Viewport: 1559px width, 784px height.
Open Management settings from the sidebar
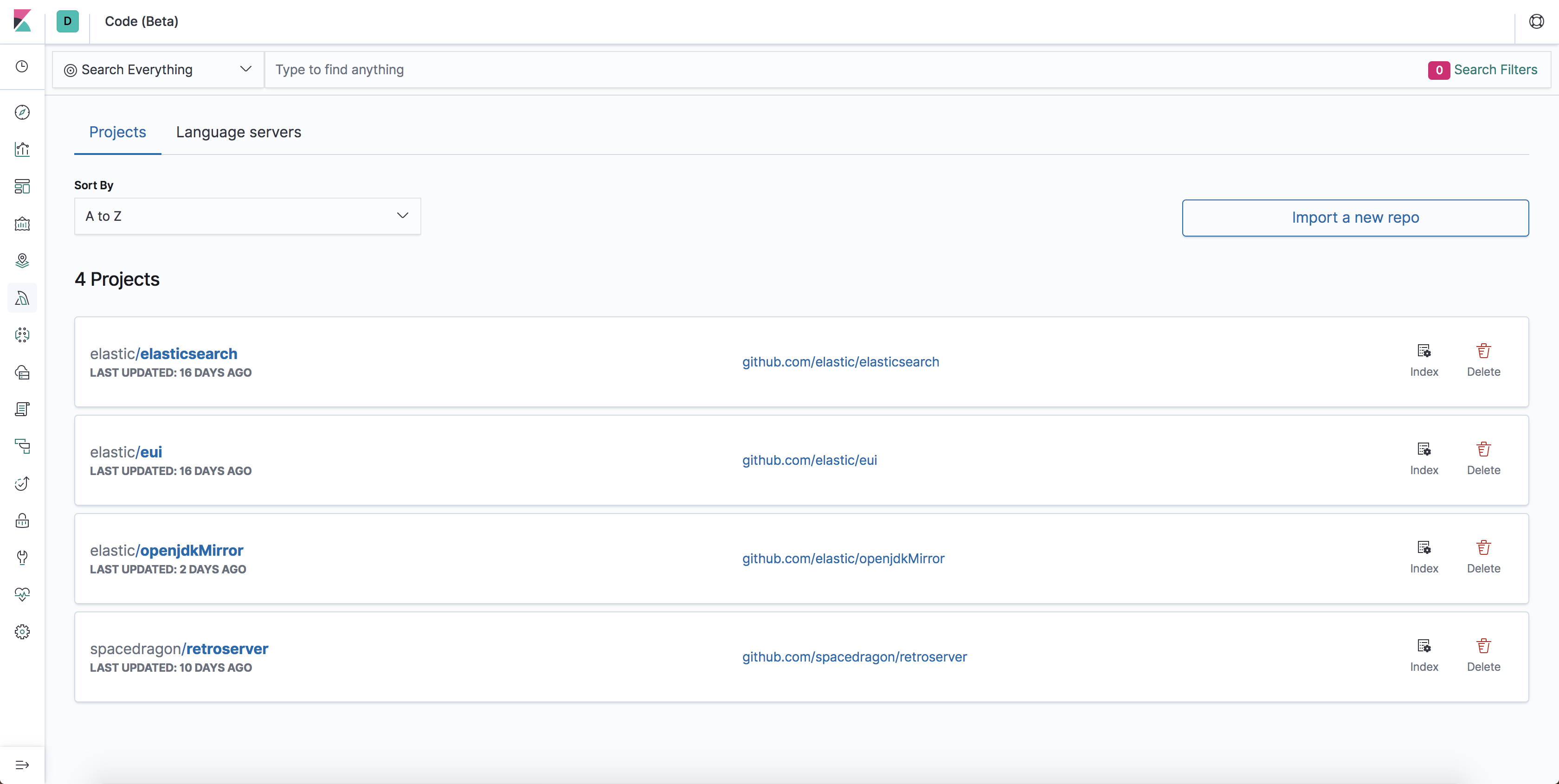pos(22,631)
